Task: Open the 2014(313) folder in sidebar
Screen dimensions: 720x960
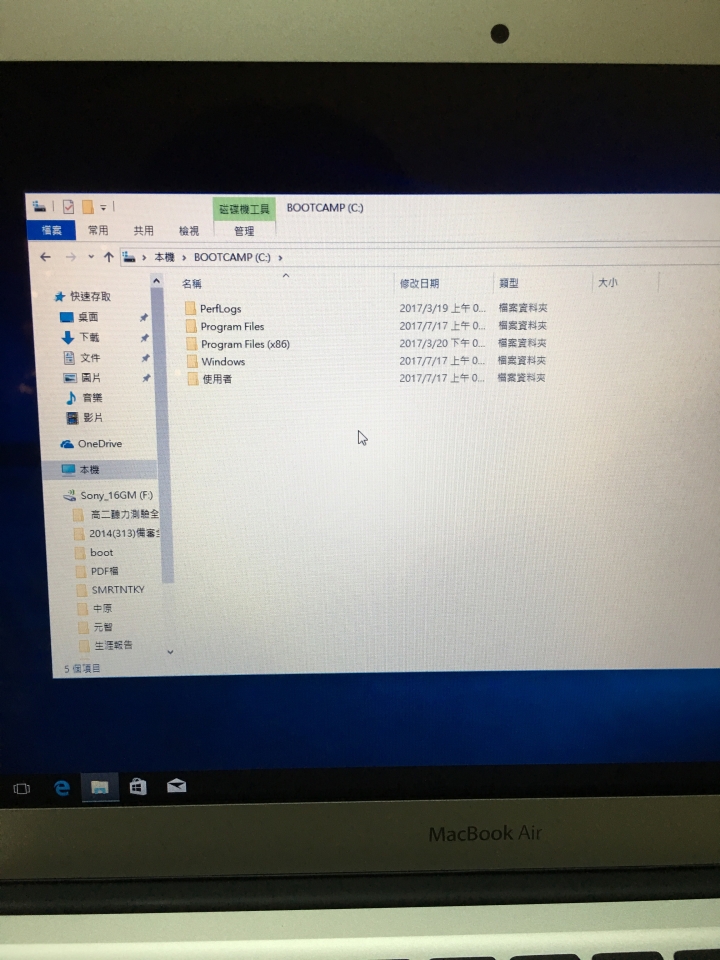Action: coord(124,533)
